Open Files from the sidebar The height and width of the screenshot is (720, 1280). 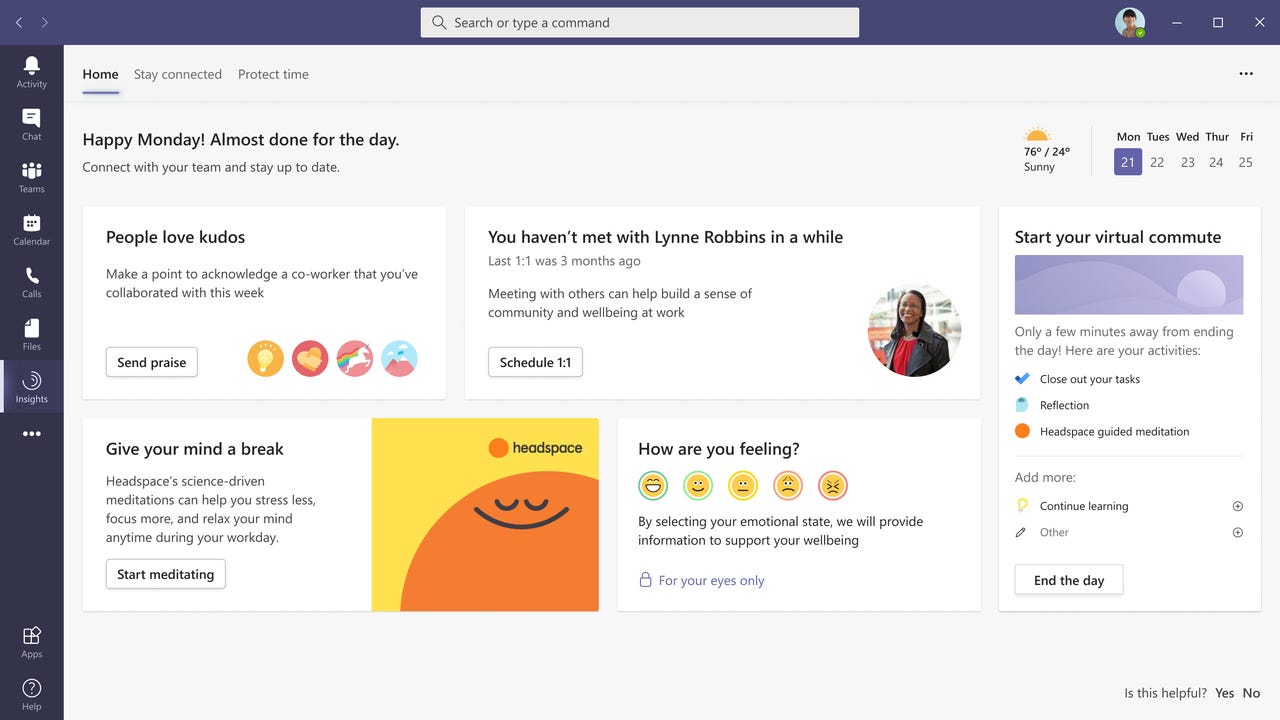coord(31,333)
